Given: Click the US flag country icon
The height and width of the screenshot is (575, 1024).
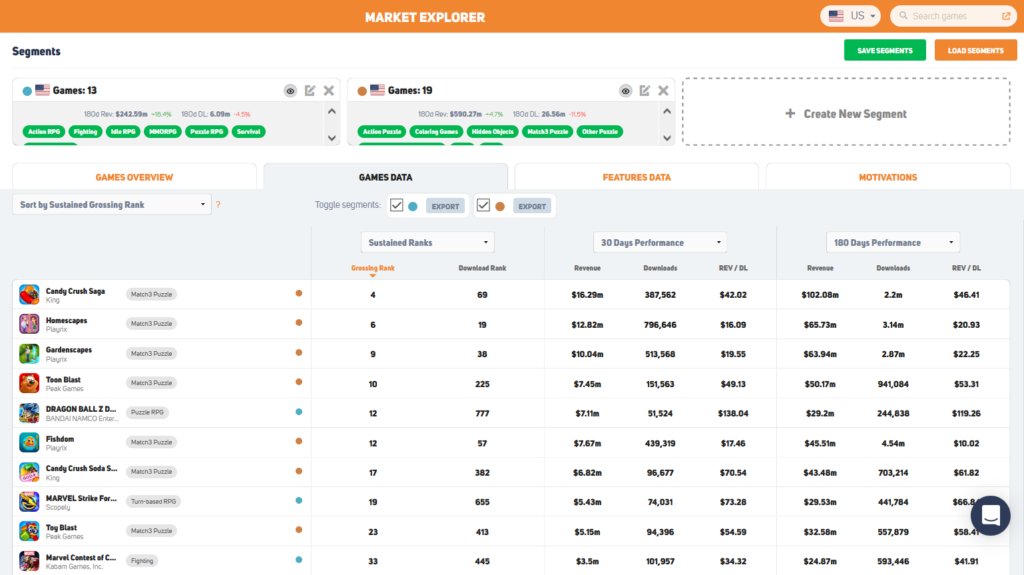Looking at the screenshot, I should point(836,16).
